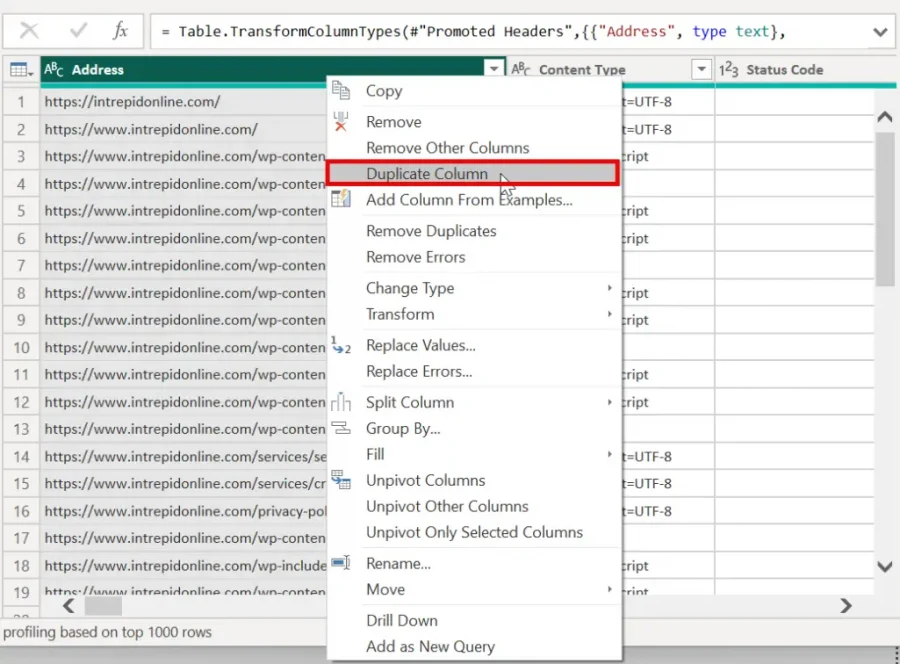
Task: Click Add Column From Examples icon
Action: [341, 199]
